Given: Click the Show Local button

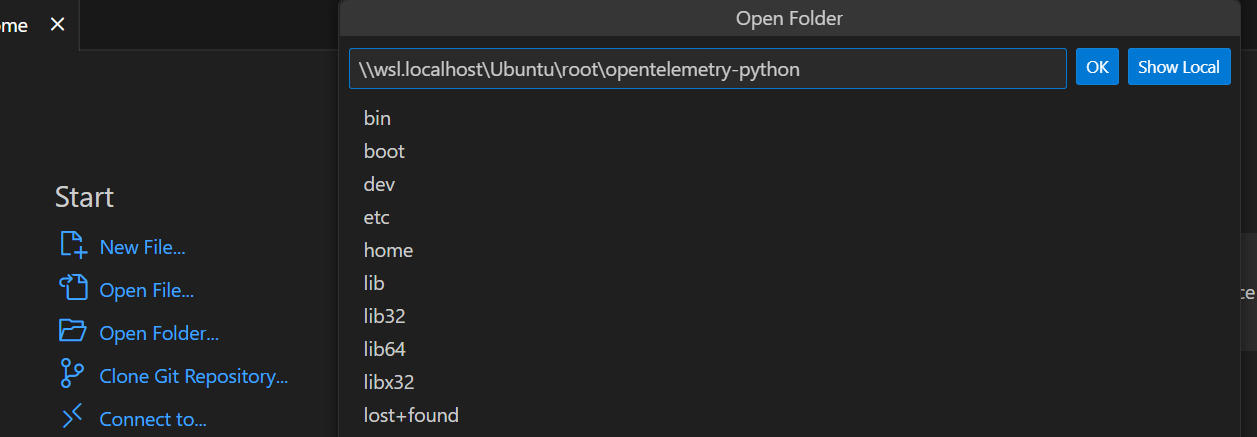Looking at the screenshot, I should click(1179, 67).
